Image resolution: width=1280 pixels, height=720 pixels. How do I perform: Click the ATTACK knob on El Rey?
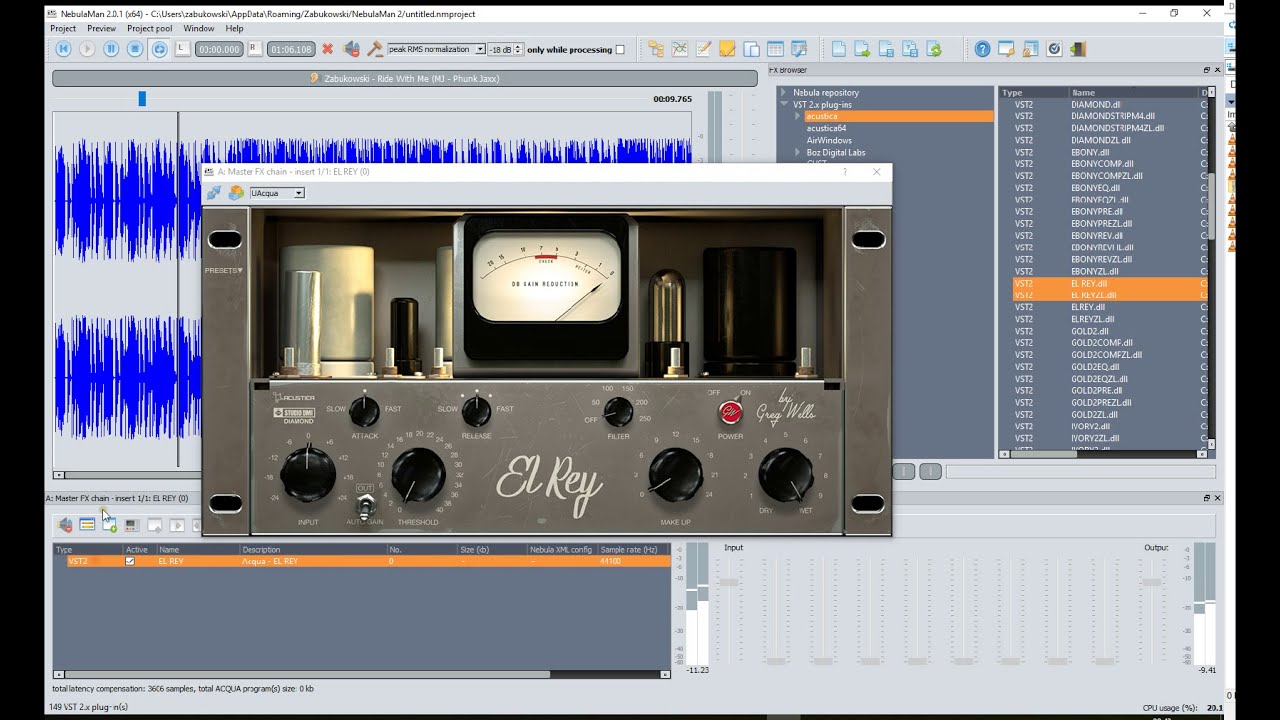364,411
